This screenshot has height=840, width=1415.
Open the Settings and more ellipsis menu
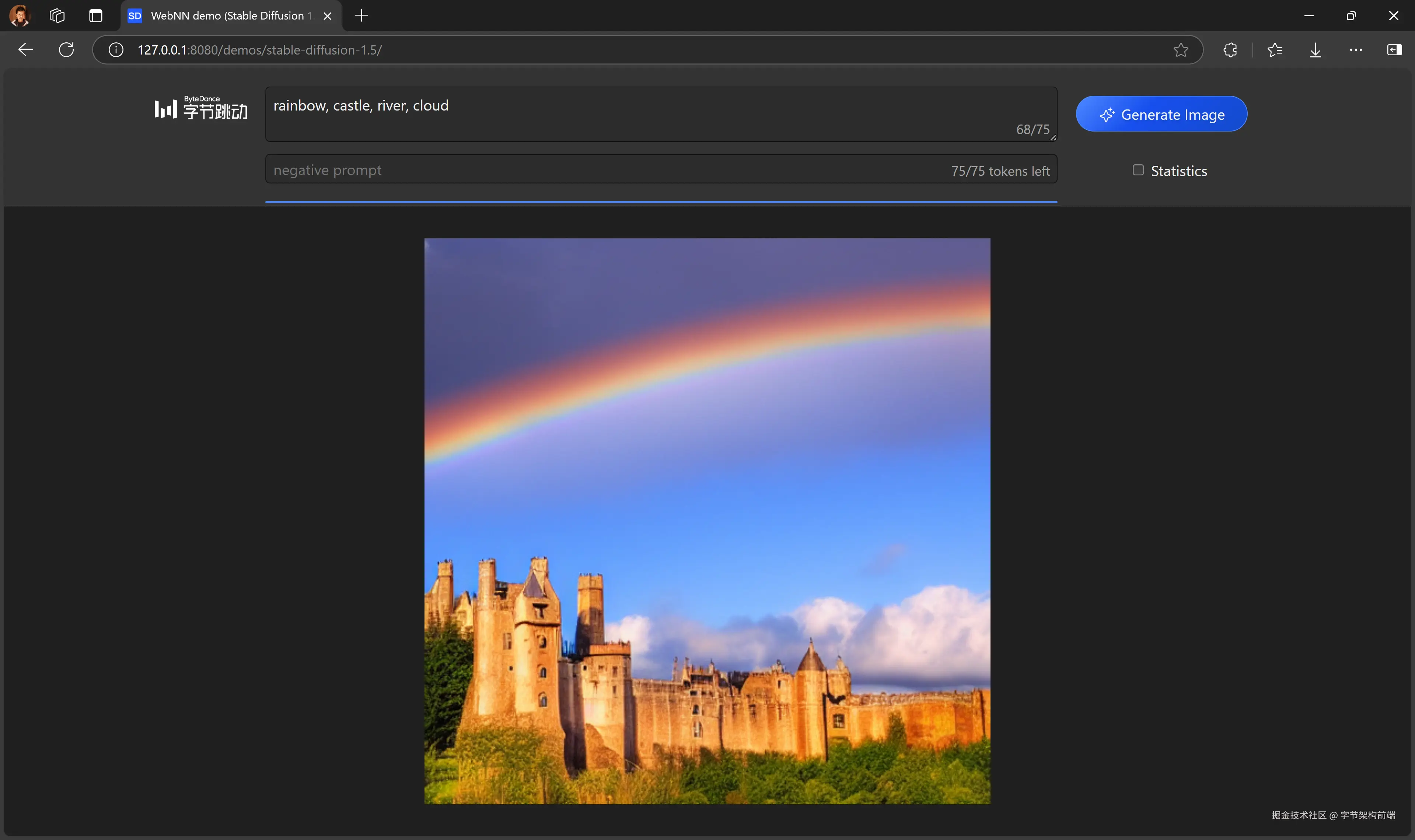pos(1356,50)
